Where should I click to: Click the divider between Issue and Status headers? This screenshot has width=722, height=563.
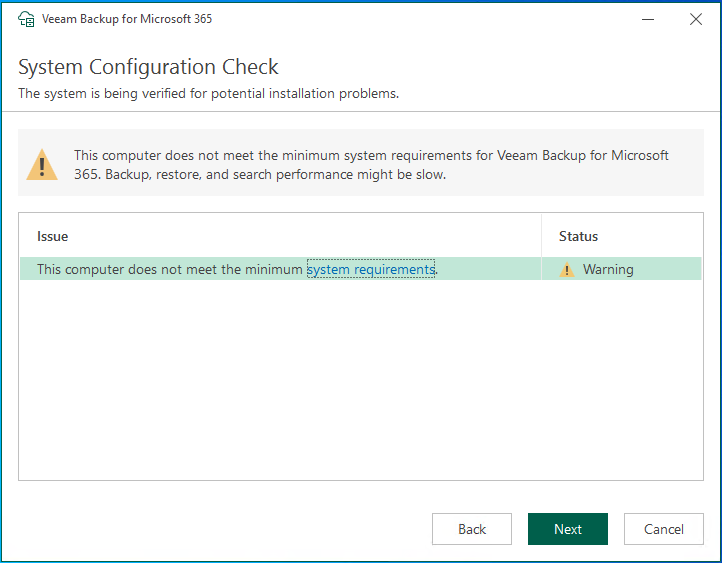pos(541,236)
